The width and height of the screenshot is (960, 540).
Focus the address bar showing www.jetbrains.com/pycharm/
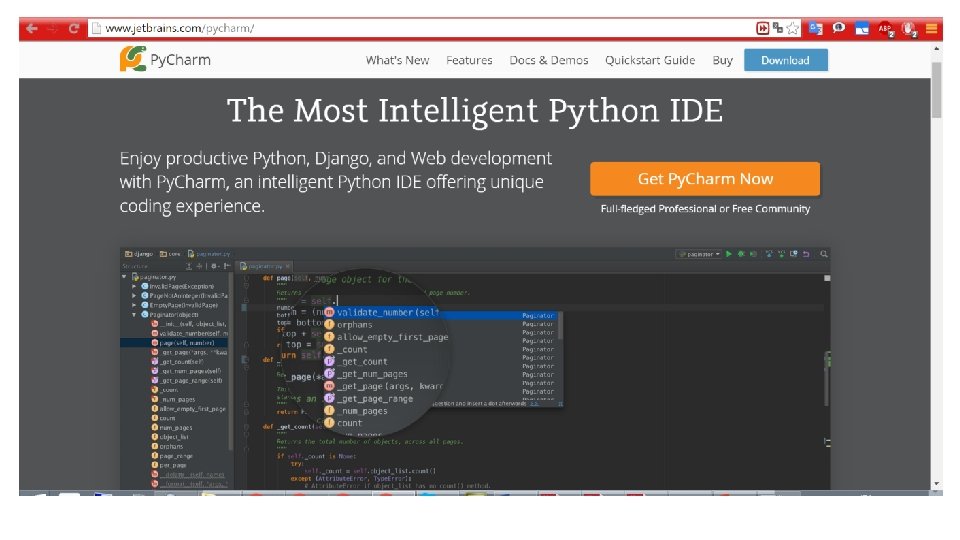422,28
